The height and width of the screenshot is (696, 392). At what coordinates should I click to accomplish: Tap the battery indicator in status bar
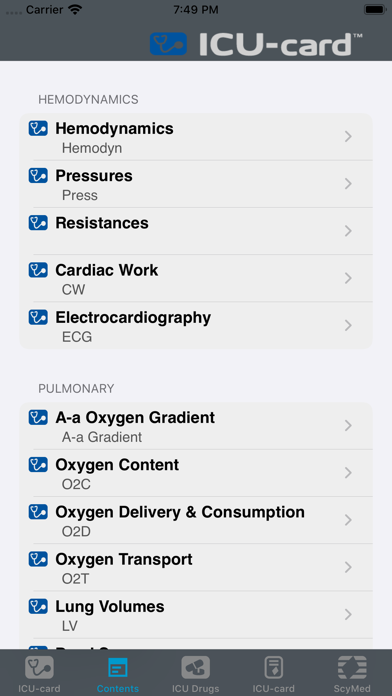pos(375,9)
